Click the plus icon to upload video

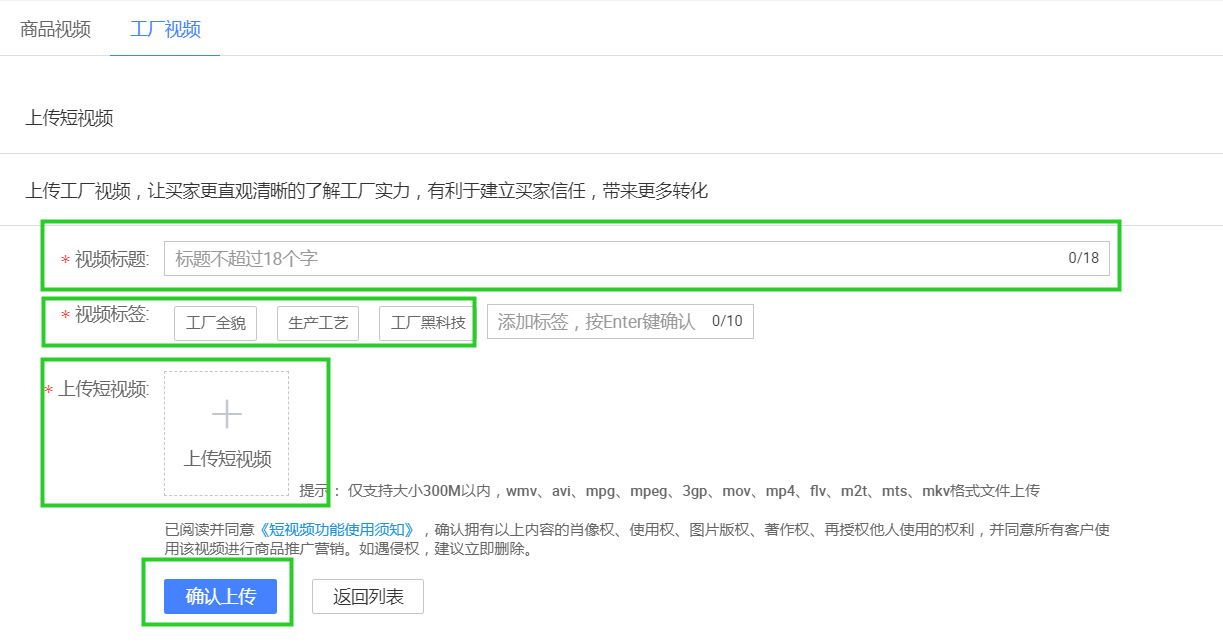point(227,414)
